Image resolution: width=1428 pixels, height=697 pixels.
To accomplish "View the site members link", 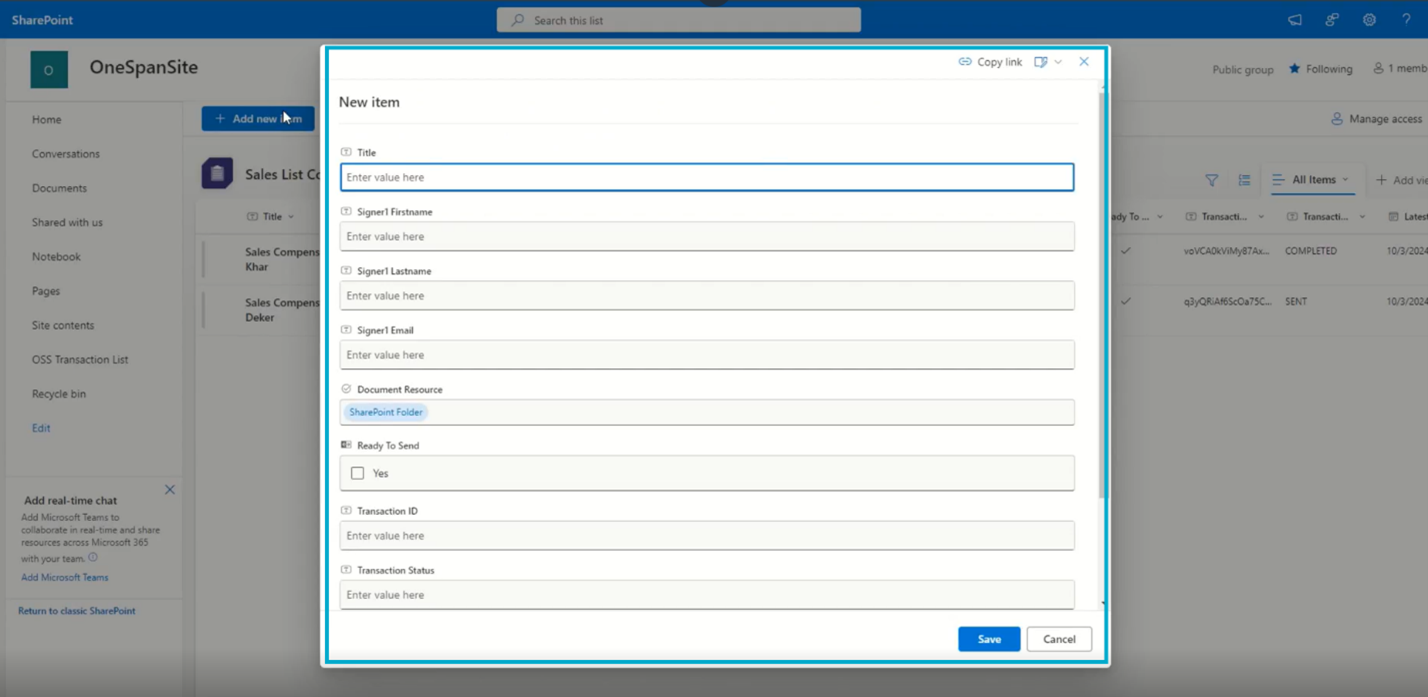I will [1400, 69].
